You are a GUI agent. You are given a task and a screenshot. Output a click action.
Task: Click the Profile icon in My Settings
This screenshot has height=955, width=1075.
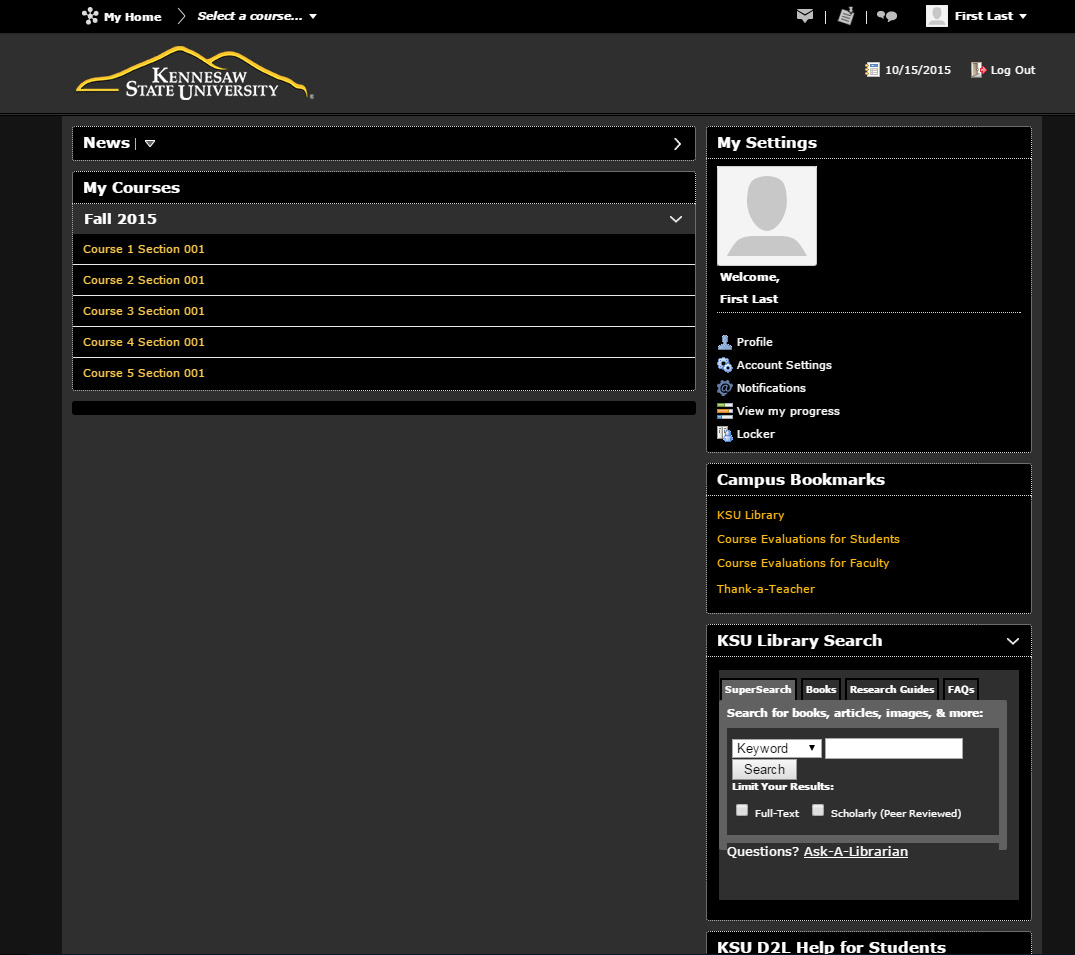[x=724, y=341]
